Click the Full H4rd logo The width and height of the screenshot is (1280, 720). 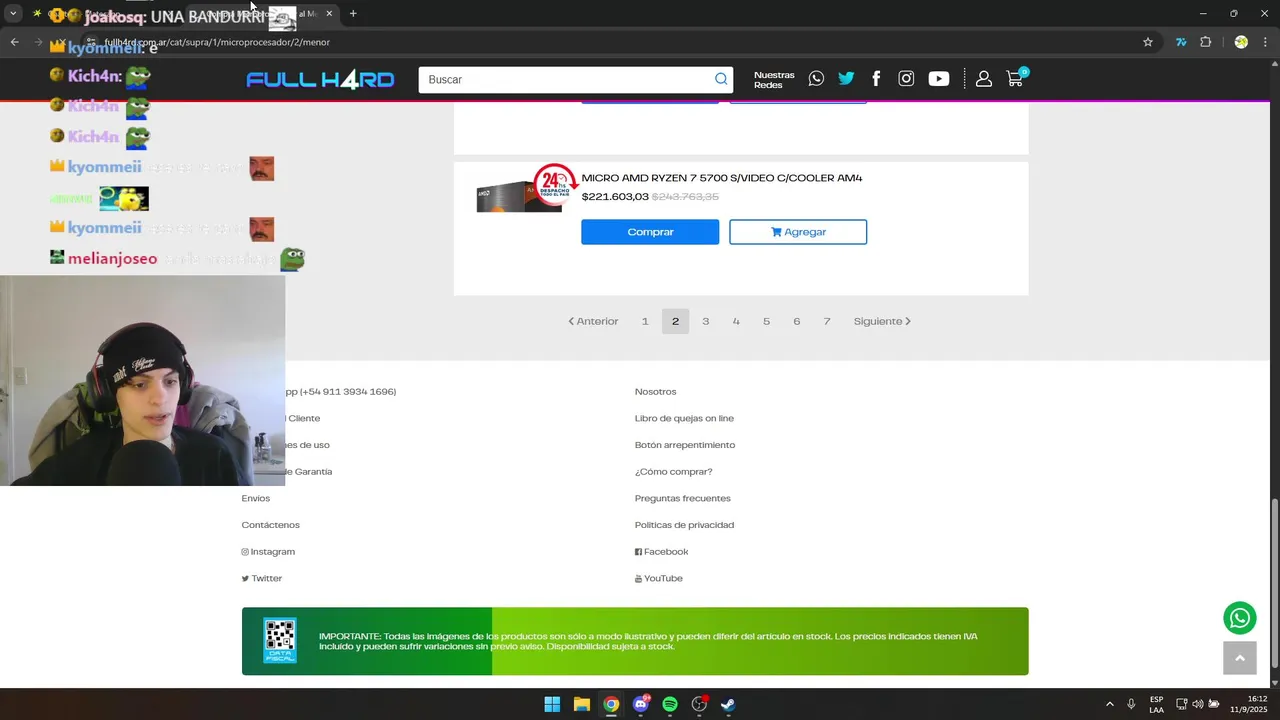(x=320, y=80)
